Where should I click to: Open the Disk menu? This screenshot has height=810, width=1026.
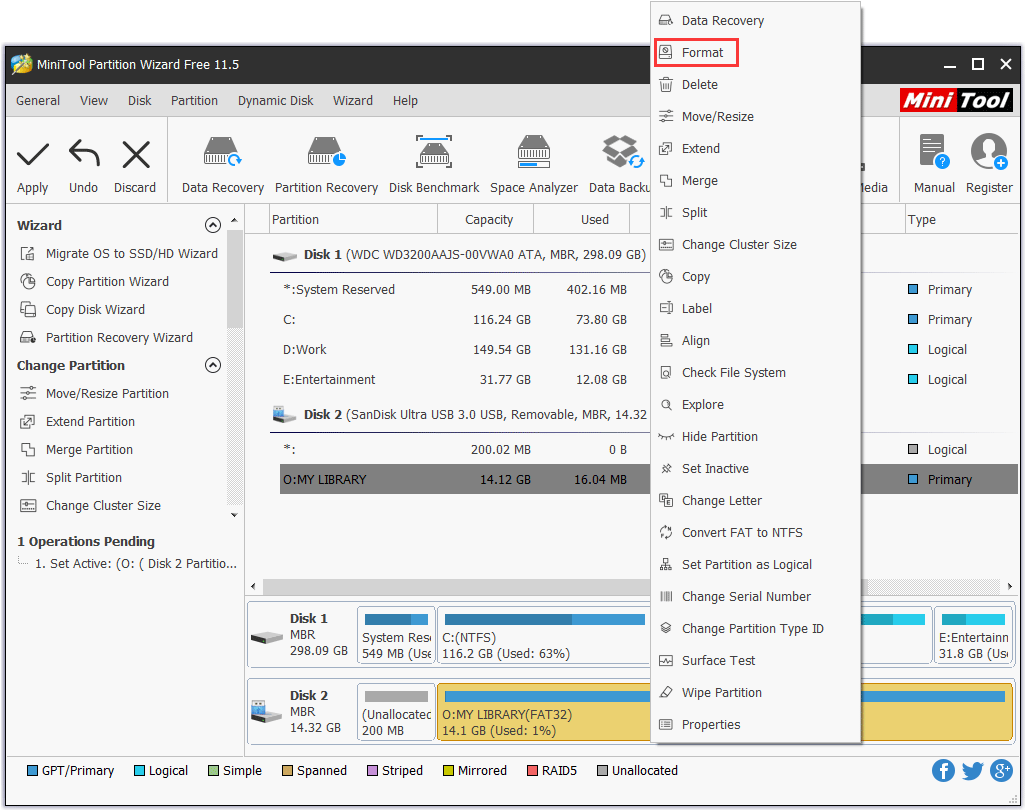(139, 101)
